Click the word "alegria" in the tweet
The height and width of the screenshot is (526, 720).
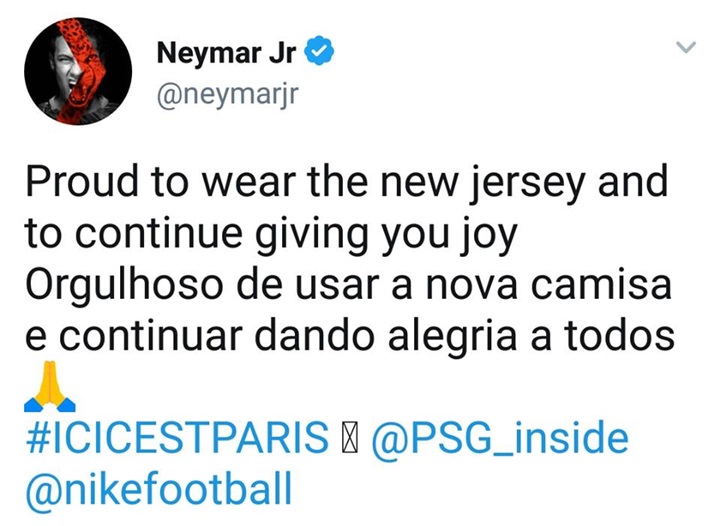[452, 337]
